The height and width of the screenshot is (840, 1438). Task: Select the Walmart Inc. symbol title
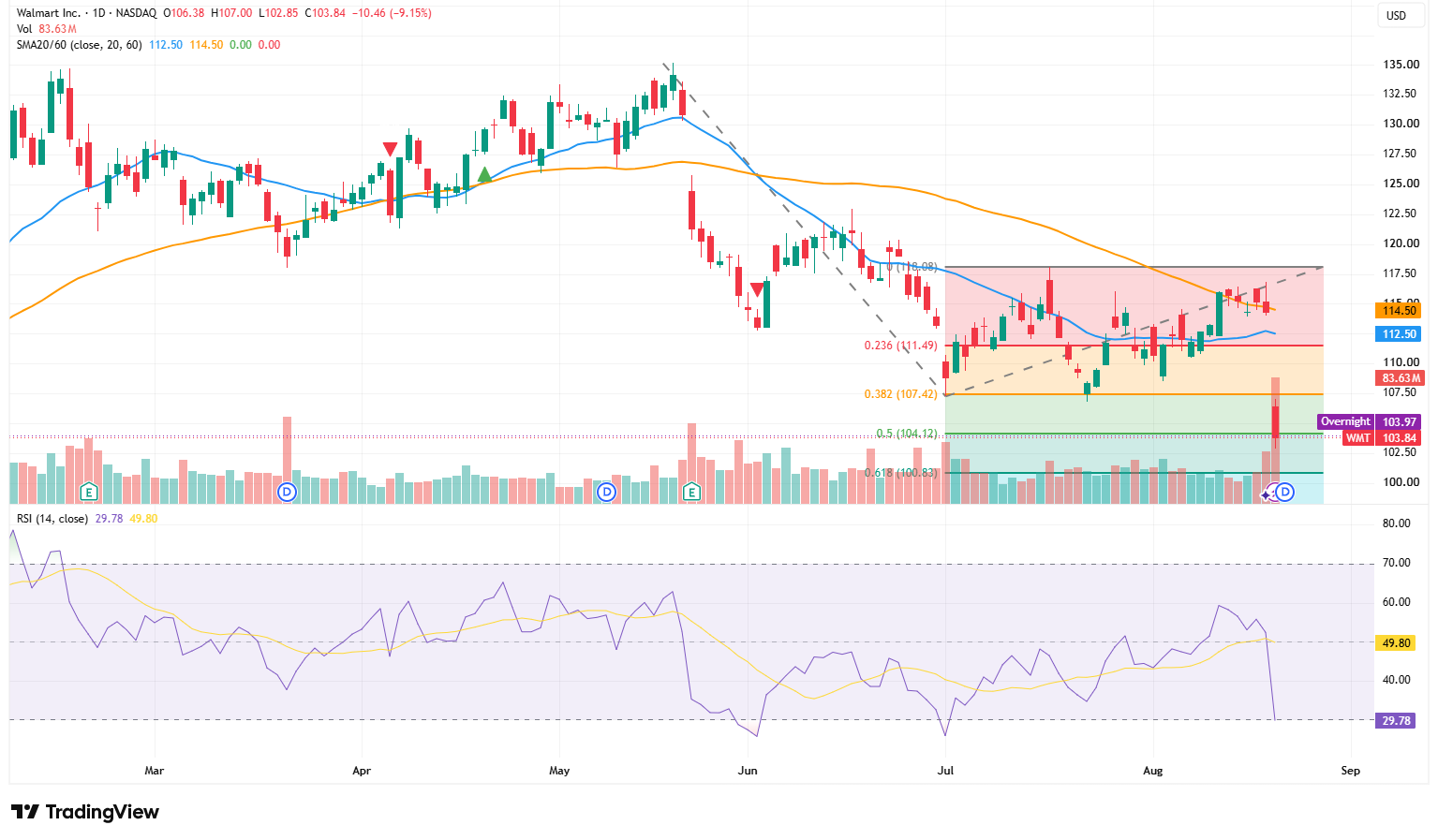(48, 14)
